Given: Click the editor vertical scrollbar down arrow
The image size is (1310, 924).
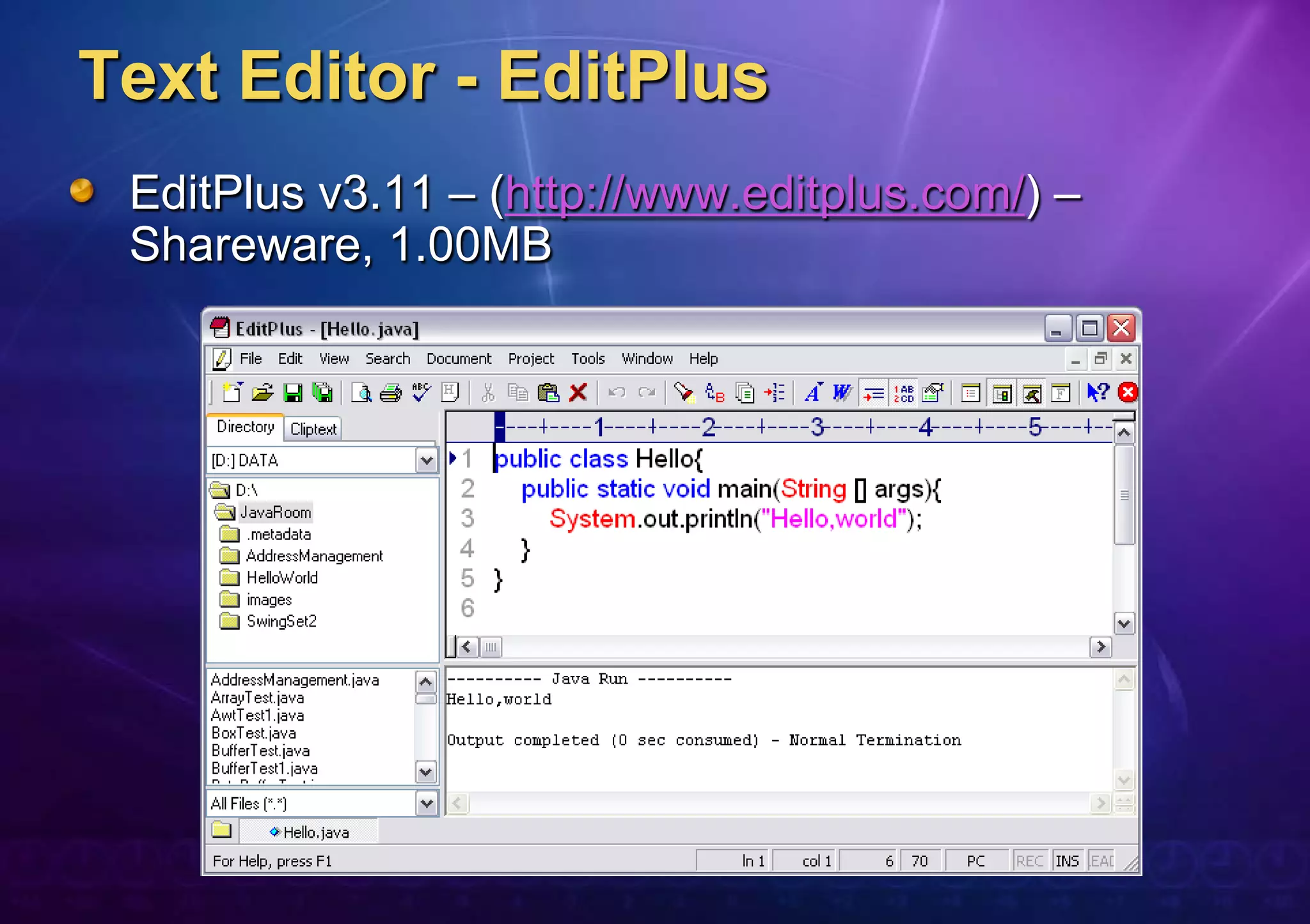Looking at the screenshot, I should pos(1125,623).
